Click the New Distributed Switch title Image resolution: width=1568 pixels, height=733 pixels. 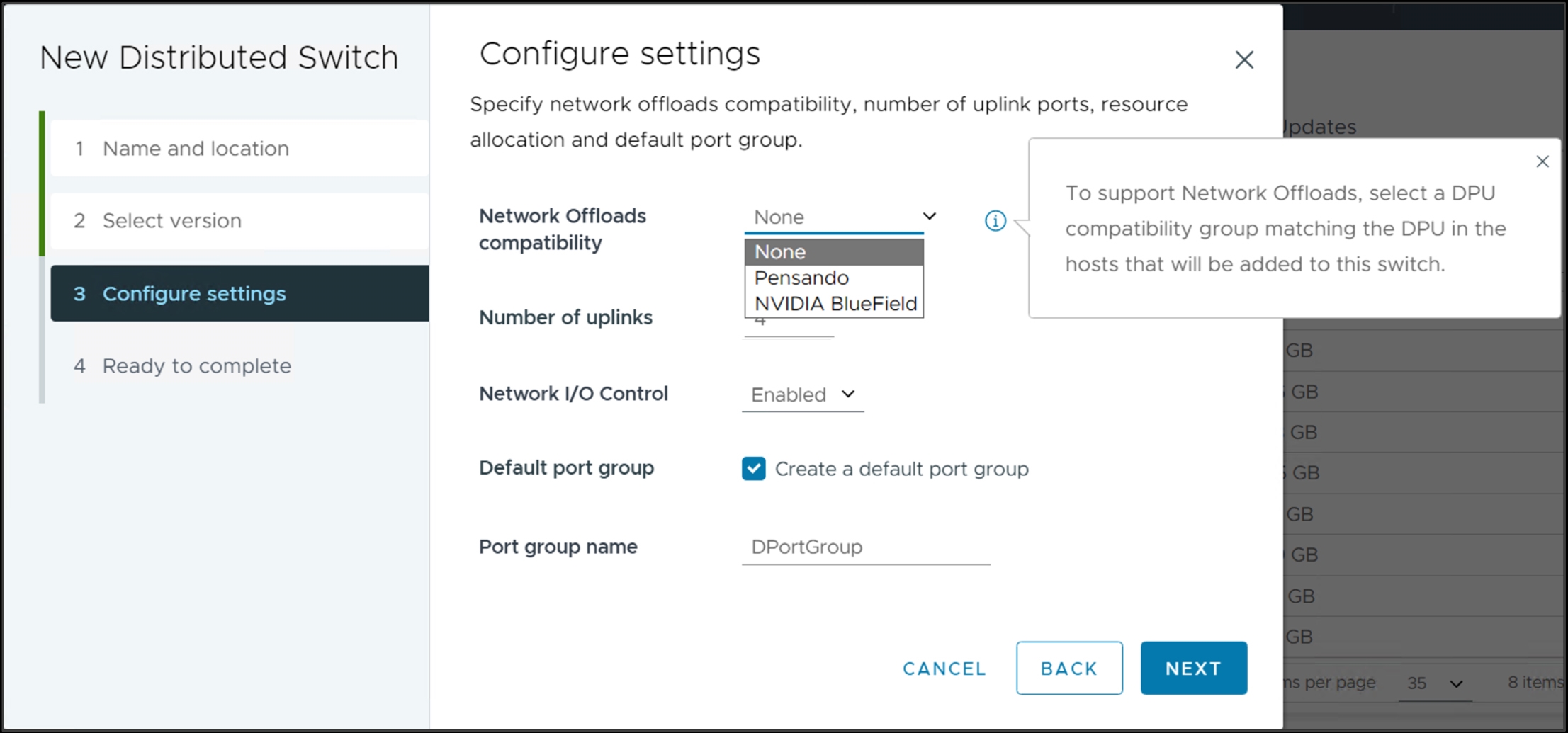click(x=219, y=57)
